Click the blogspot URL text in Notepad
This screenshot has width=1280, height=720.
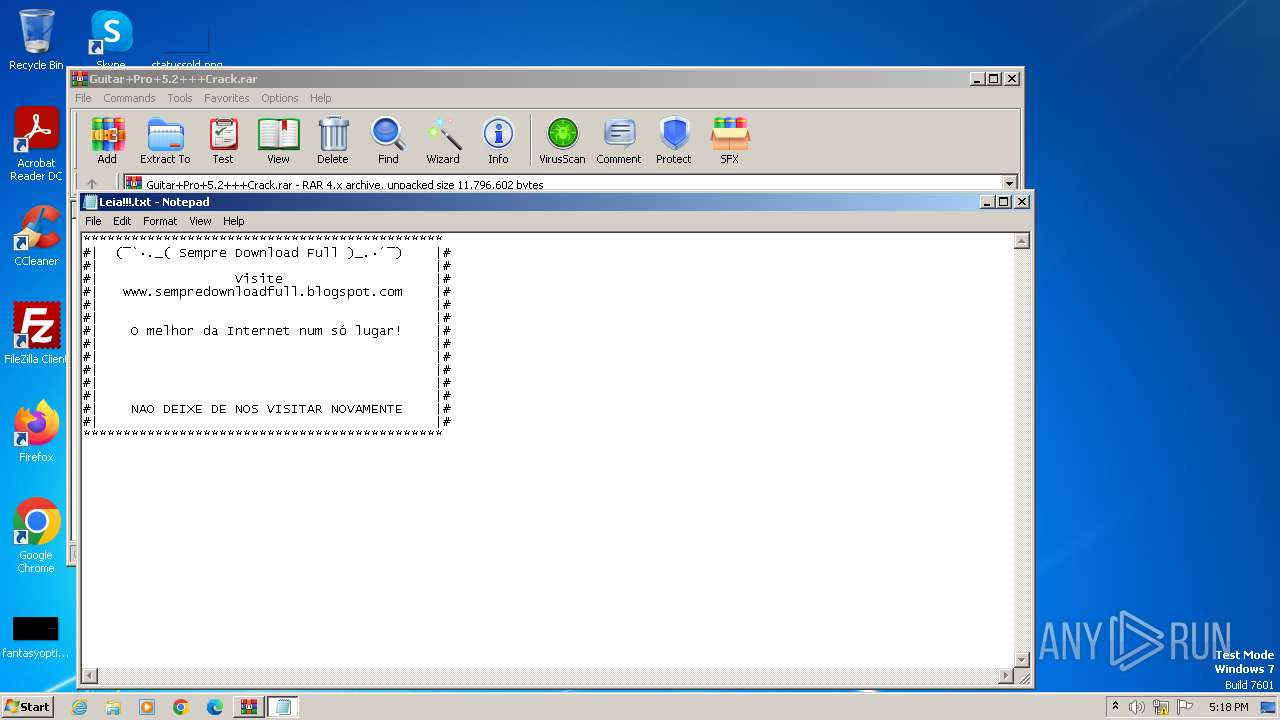pyautogui.click(x=263, y=292)
